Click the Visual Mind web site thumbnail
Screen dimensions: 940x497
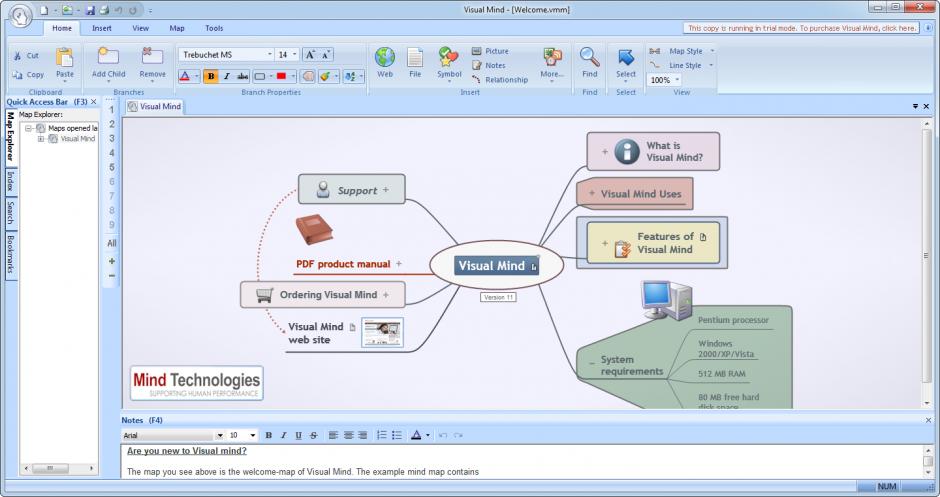[382, 333]
